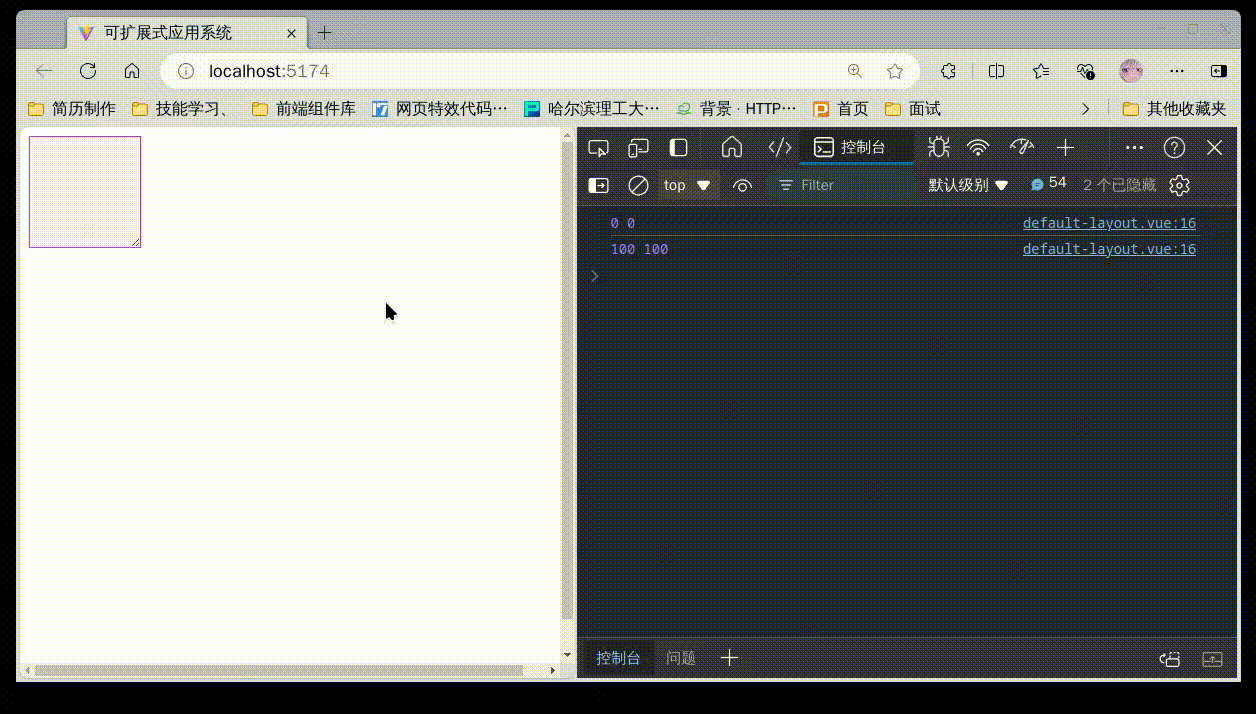Select the 可扩展式应用系统 browser tab
This screenshot has height=714, width=1256.
pyautogui.click(x=185, y=33)
